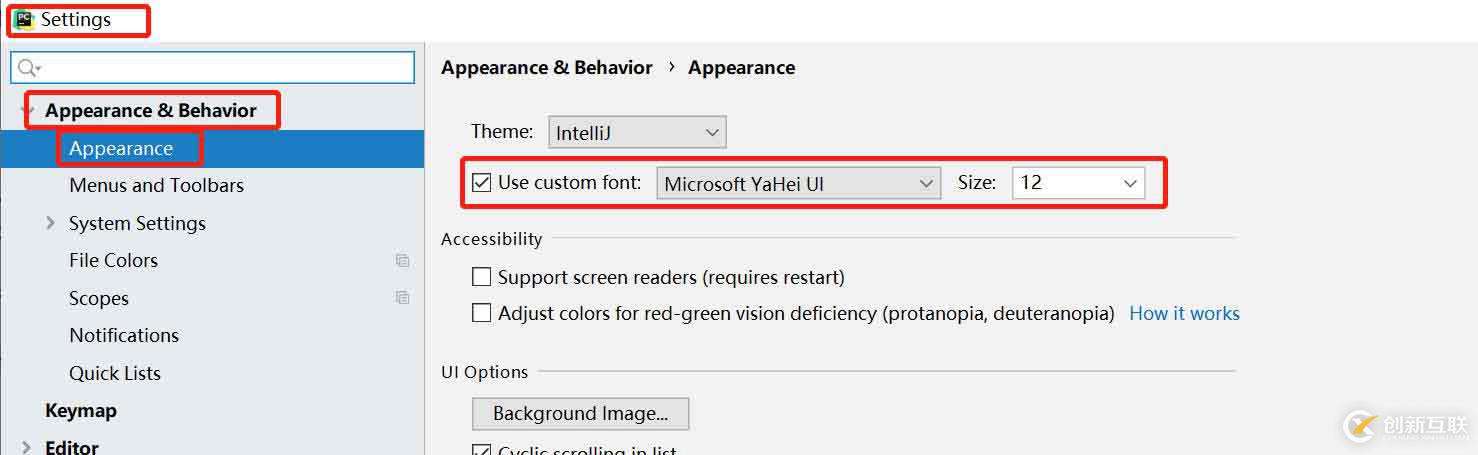1478x455 pixels.
Task: Expand the System Settings tree node
Action: coord(51,223)
